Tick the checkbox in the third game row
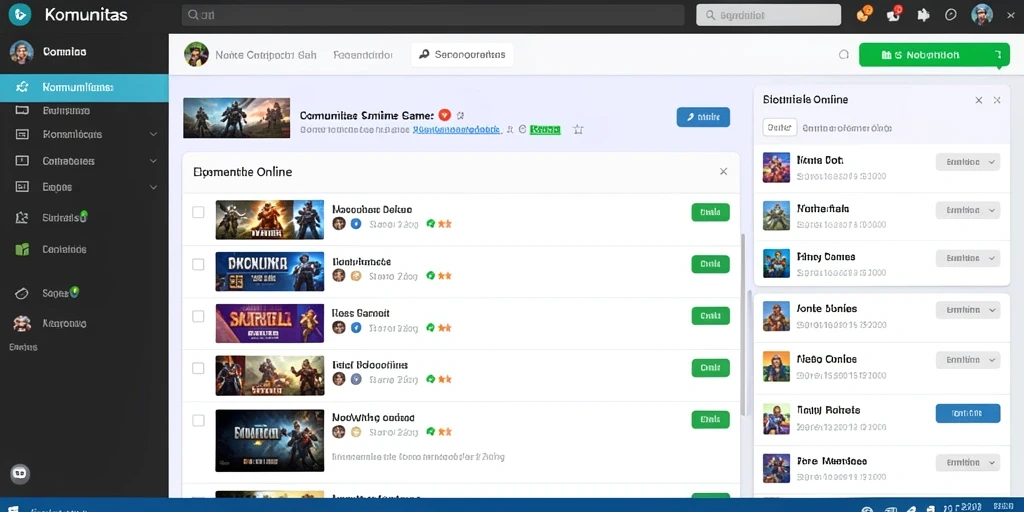This screenshot has width=1024, height=512. point(198,316)
